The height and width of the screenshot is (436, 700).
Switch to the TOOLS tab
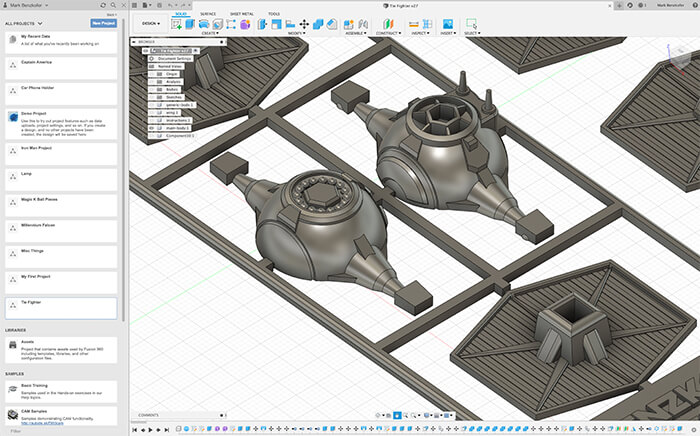click(x=274, y=14)
